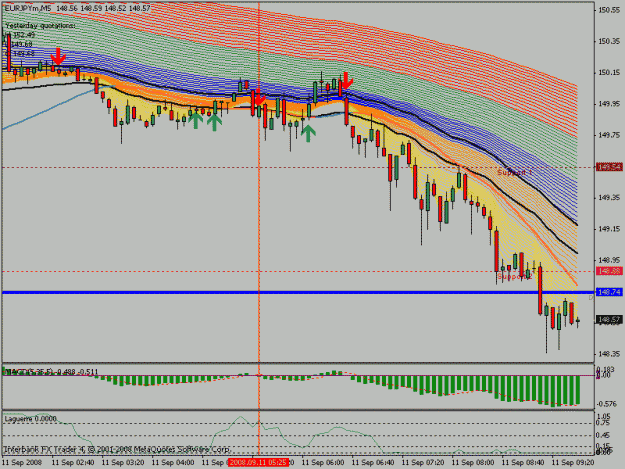Click the 11 Sep 06:00 time label
Viewport: 625px width, 469px height.
point(323,462)
